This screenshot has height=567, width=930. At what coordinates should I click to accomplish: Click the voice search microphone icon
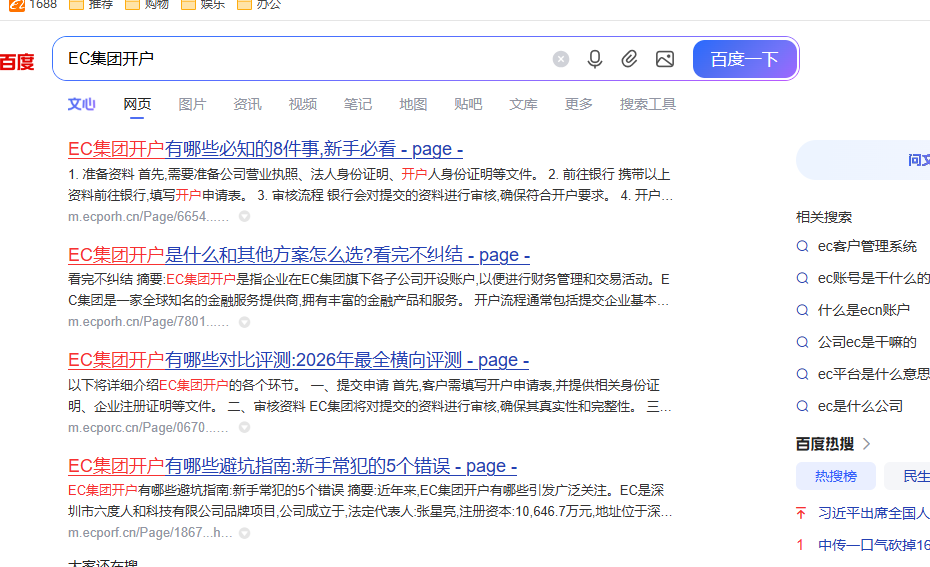(x=595, y=59)
